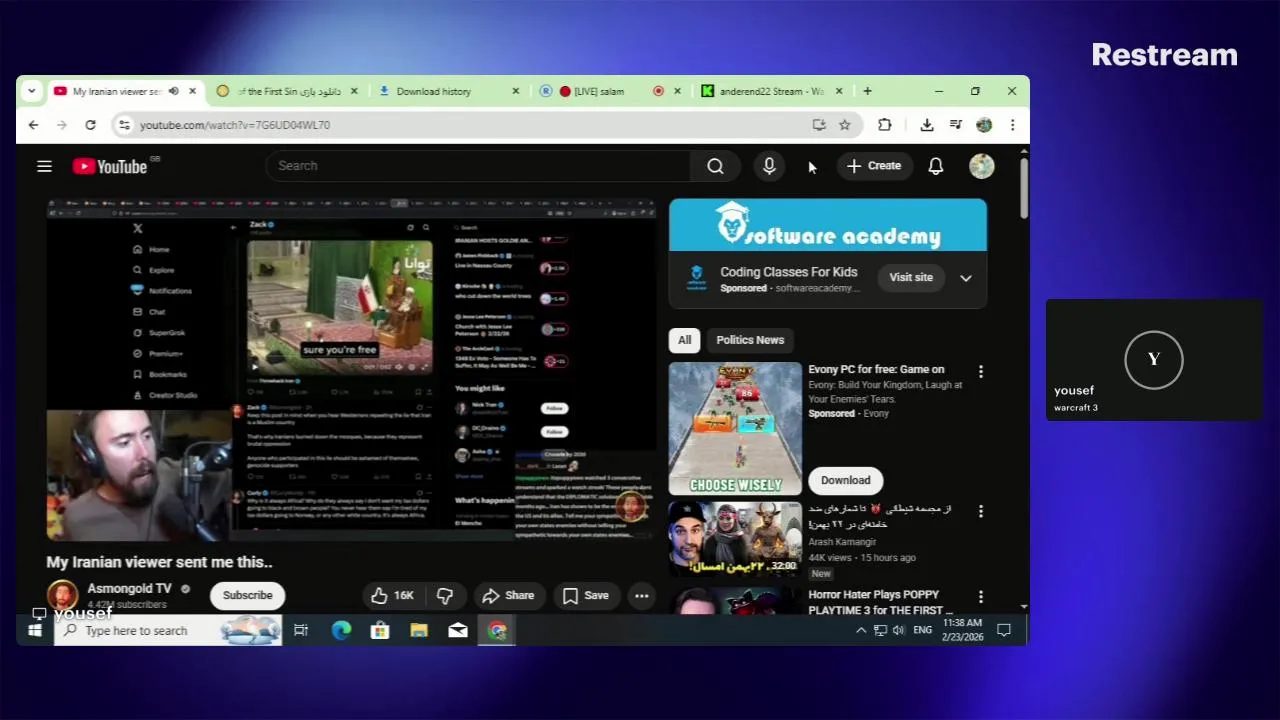Screen dimensions: 1280x720
Task: Open a new browser tab
Action: coord(867,91)
